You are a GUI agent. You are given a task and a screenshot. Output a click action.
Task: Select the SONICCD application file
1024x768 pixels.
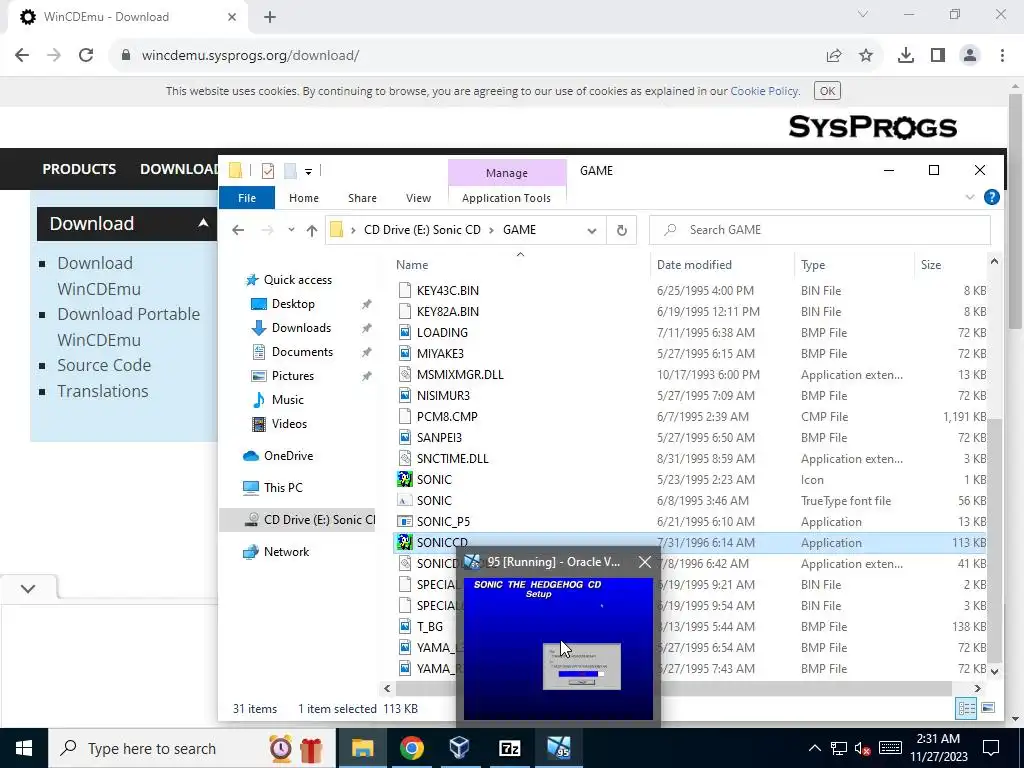click(691, 543)
